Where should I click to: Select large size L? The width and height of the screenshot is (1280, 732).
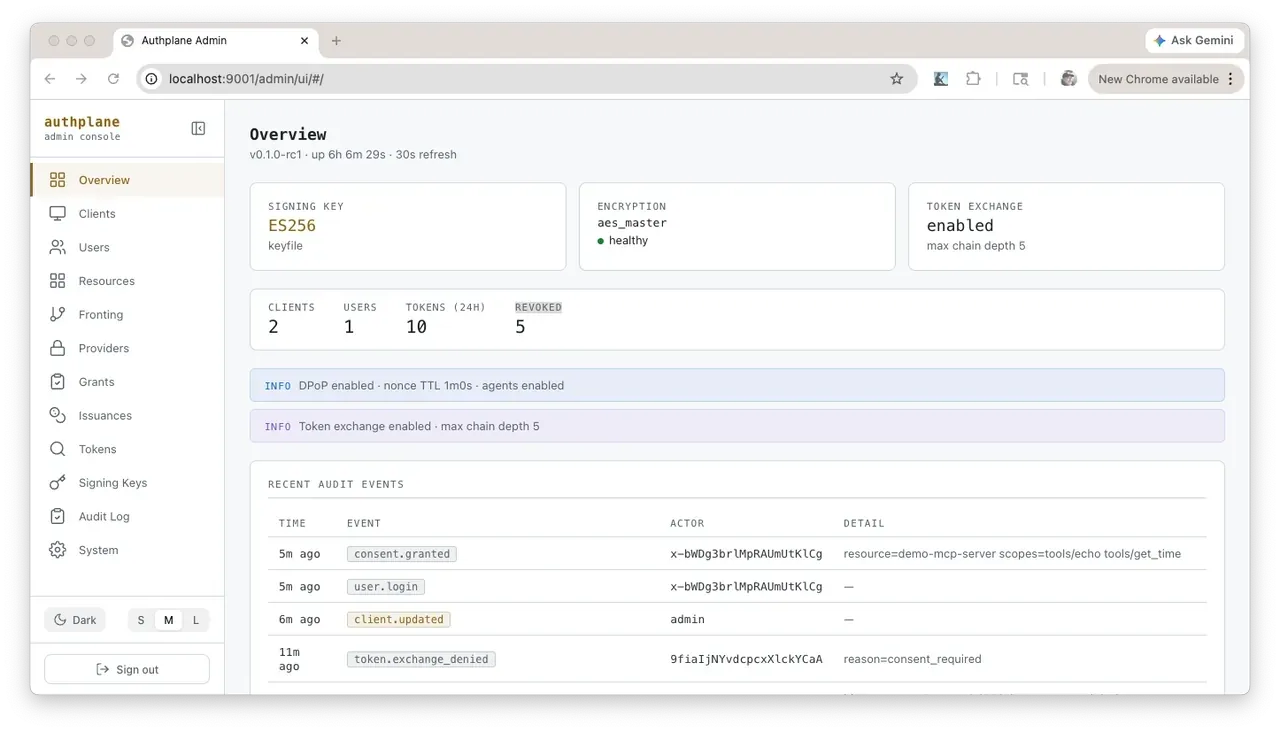point(196,620)
